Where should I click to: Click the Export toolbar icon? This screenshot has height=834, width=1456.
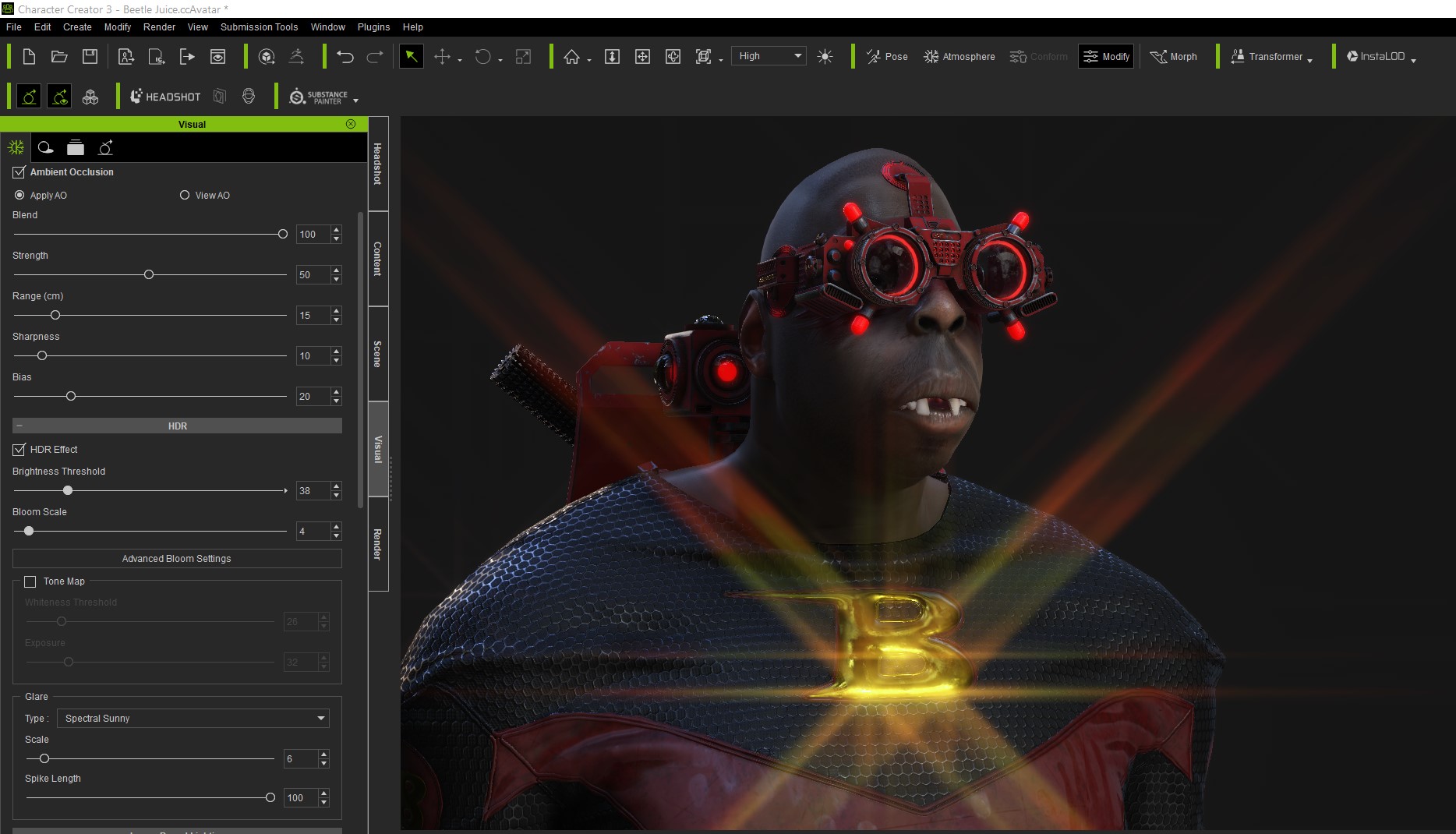pyautogui.click(x=187, y=56)
